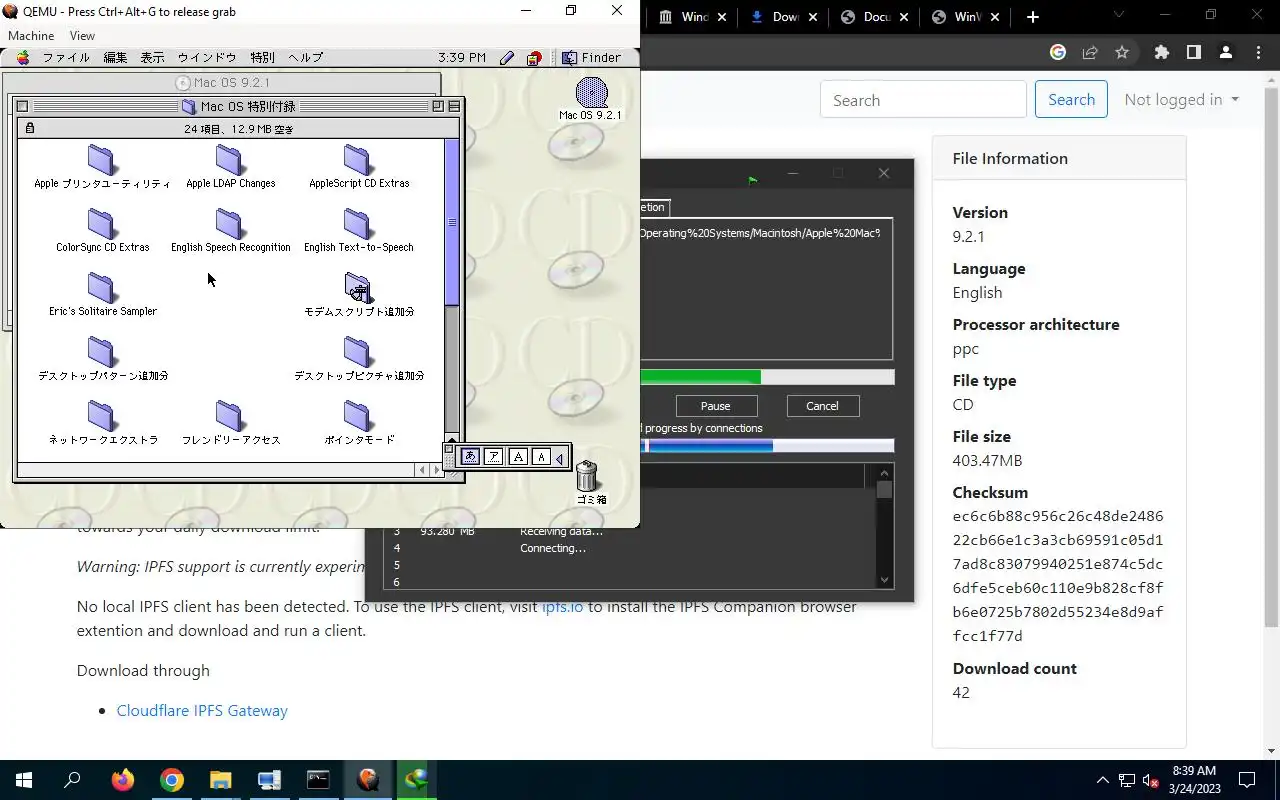Click the colorful icon left of the Finder menu

tap(534, 58)
